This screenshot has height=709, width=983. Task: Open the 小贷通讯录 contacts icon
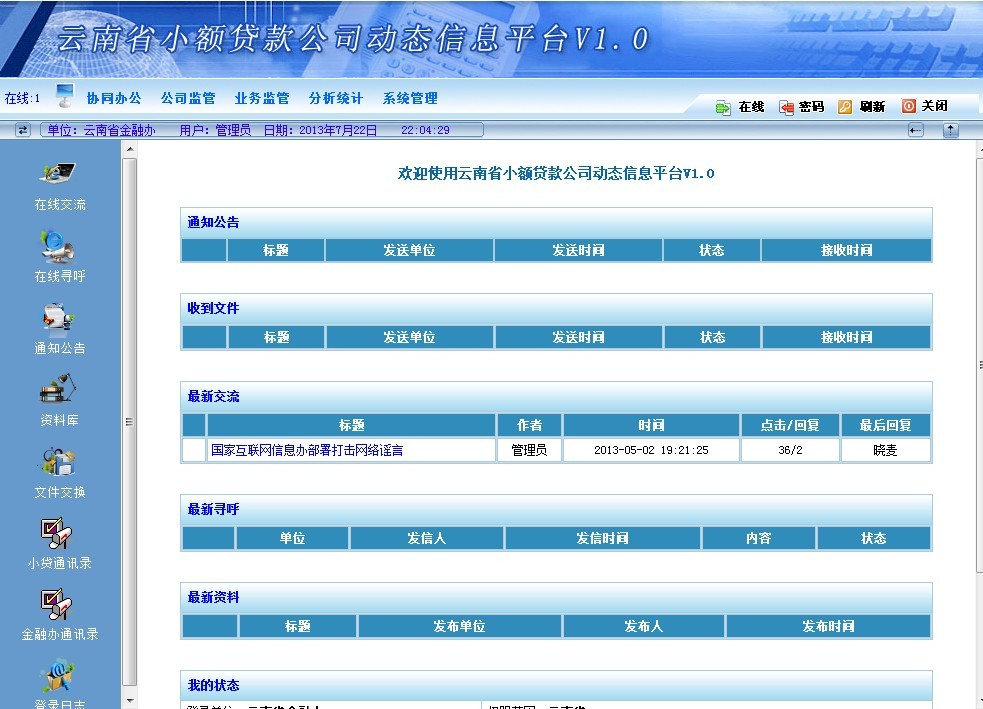57,534
